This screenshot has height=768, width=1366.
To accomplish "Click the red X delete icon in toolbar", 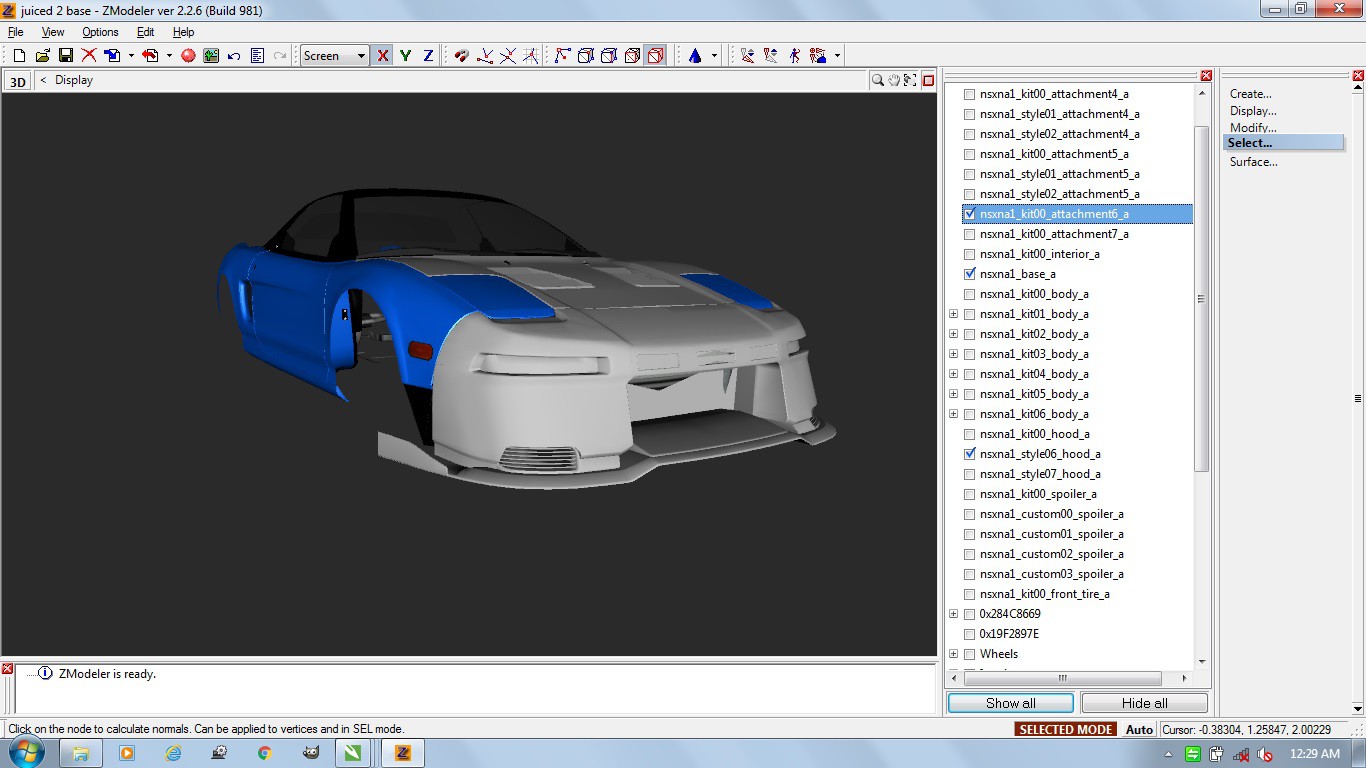I will 89,56.
